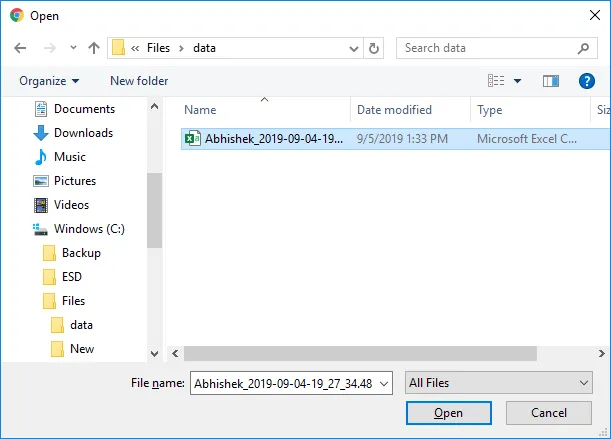611x439 pixels.
Task: Open Videos in the navigation pane
Action: pos(71,205)
